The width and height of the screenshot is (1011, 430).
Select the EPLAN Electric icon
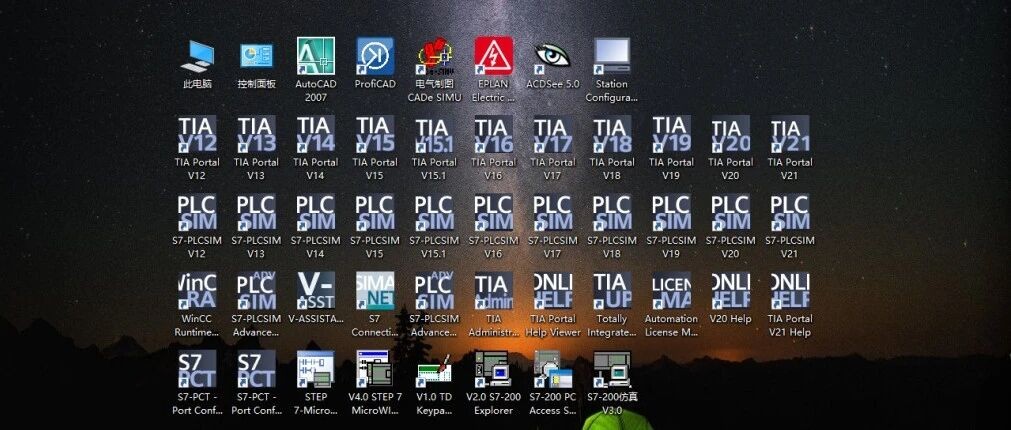[493, 58]
